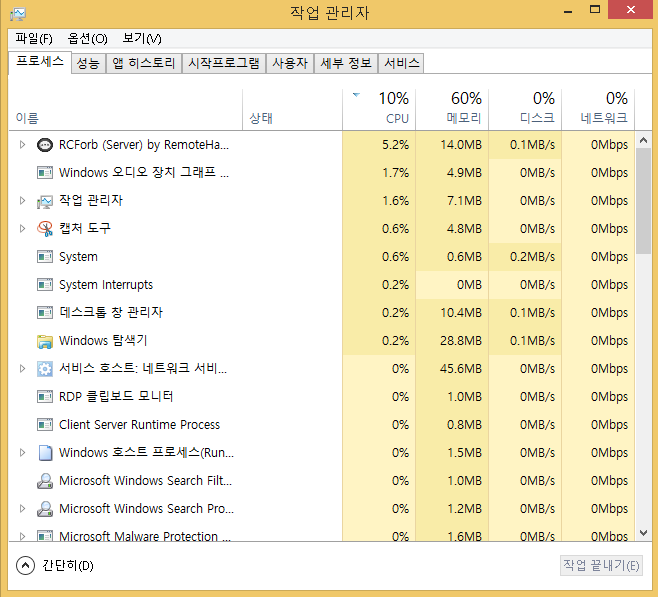Sort by the 메모리 column header
Viewport: 658px width, 597px height.
click(452, 109)
